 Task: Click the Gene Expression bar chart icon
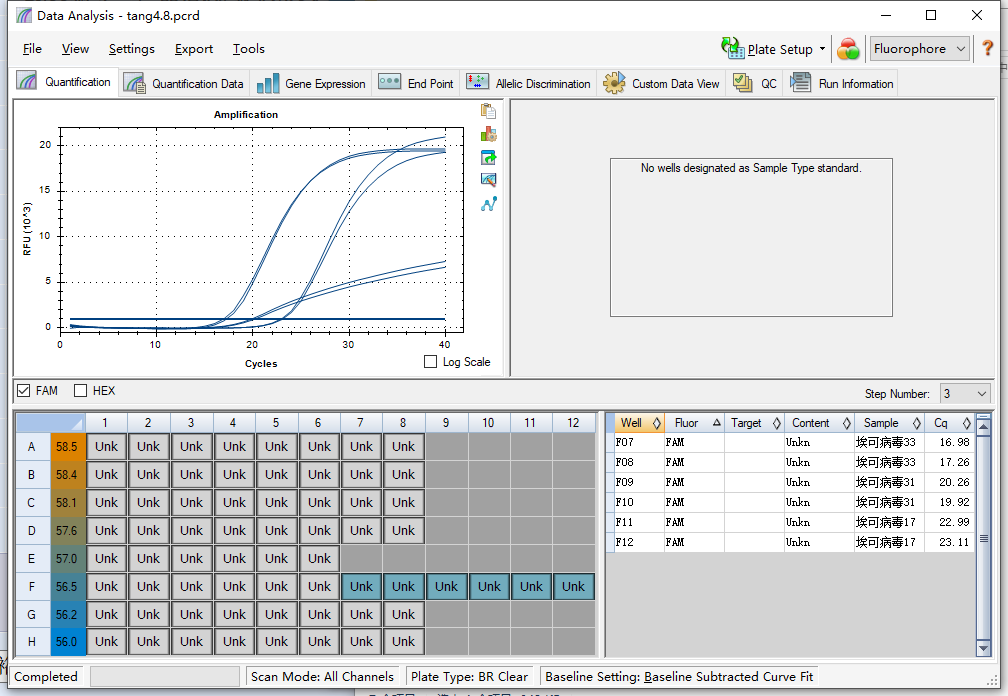pyautogui.click(x=267, y=84)
